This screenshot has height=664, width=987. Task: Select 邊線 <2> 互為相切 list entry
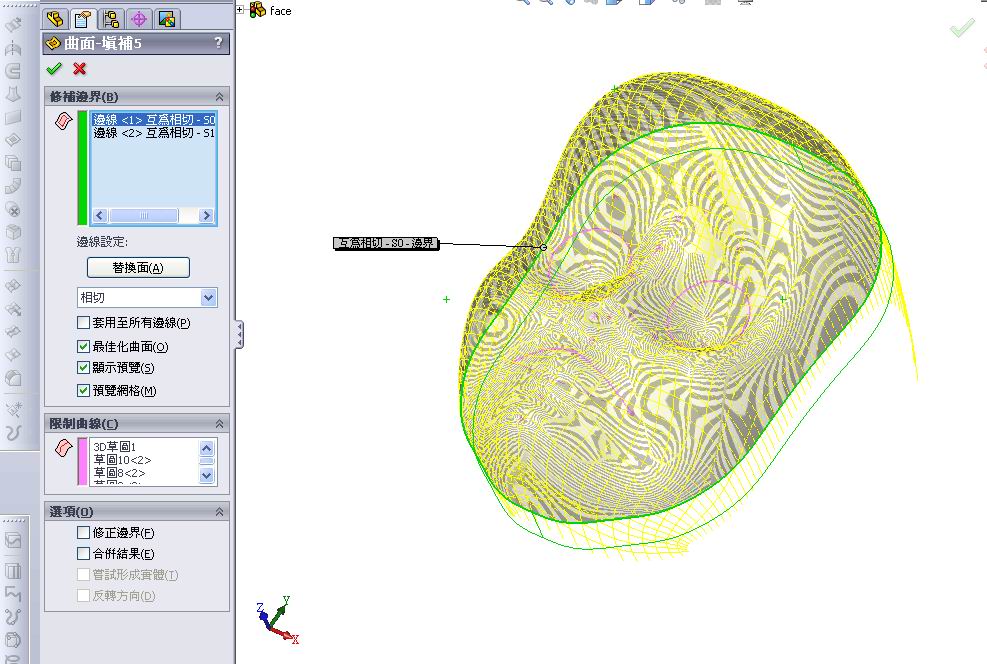coord(154,133)
